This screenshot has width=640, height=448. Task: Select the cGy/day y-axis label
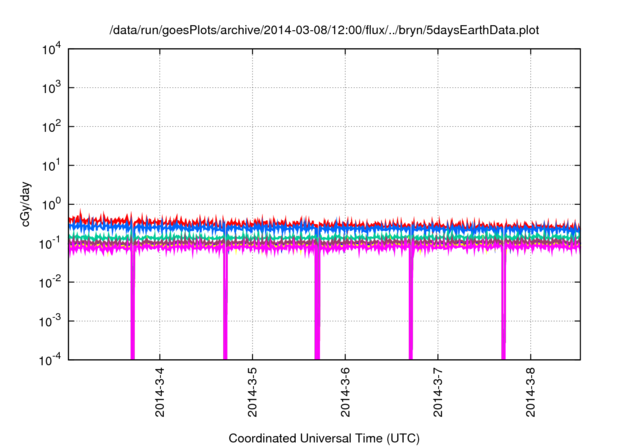click(x=25, y=204)
